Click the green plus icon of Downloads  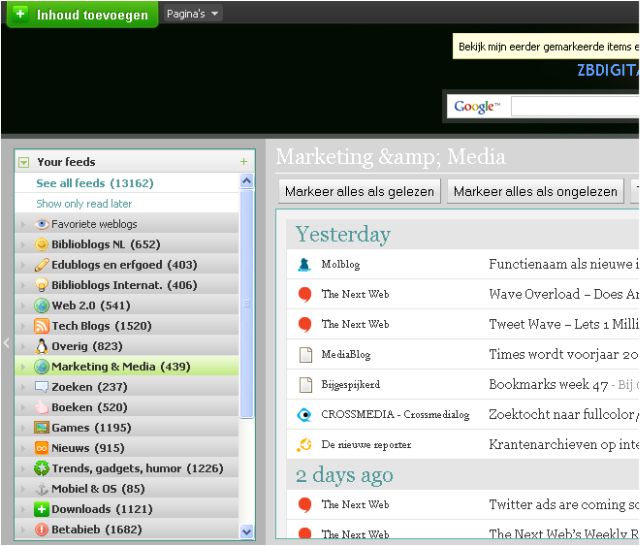41,509
